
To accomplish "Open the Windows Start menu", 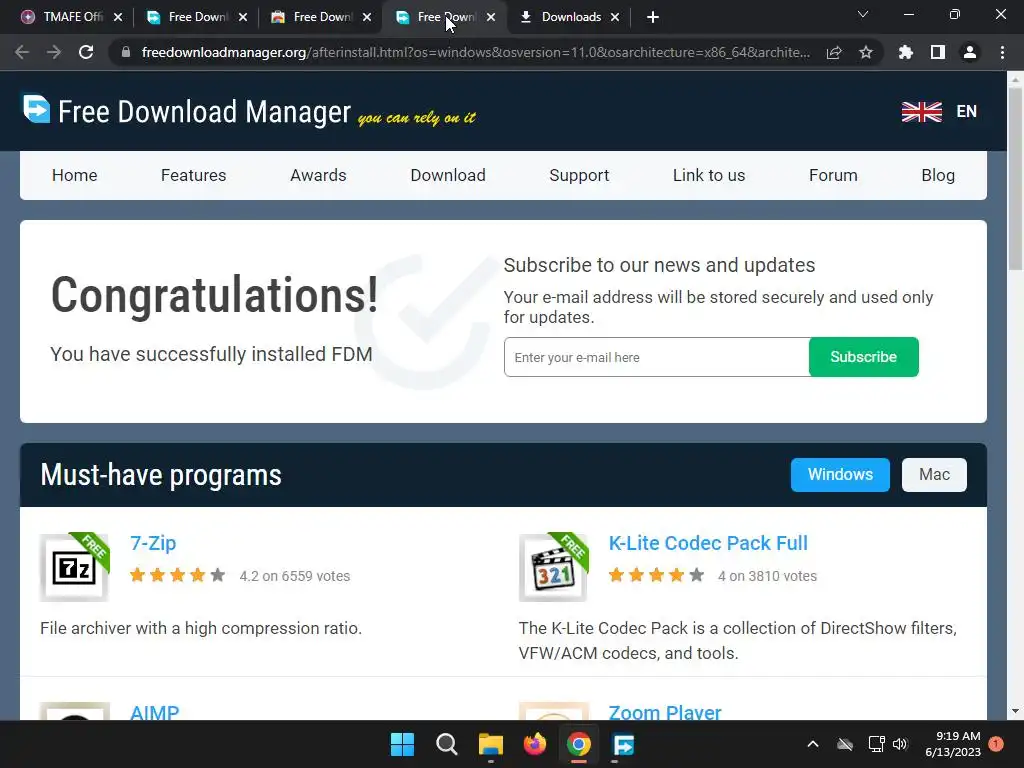I will click(x=402, y=744).
